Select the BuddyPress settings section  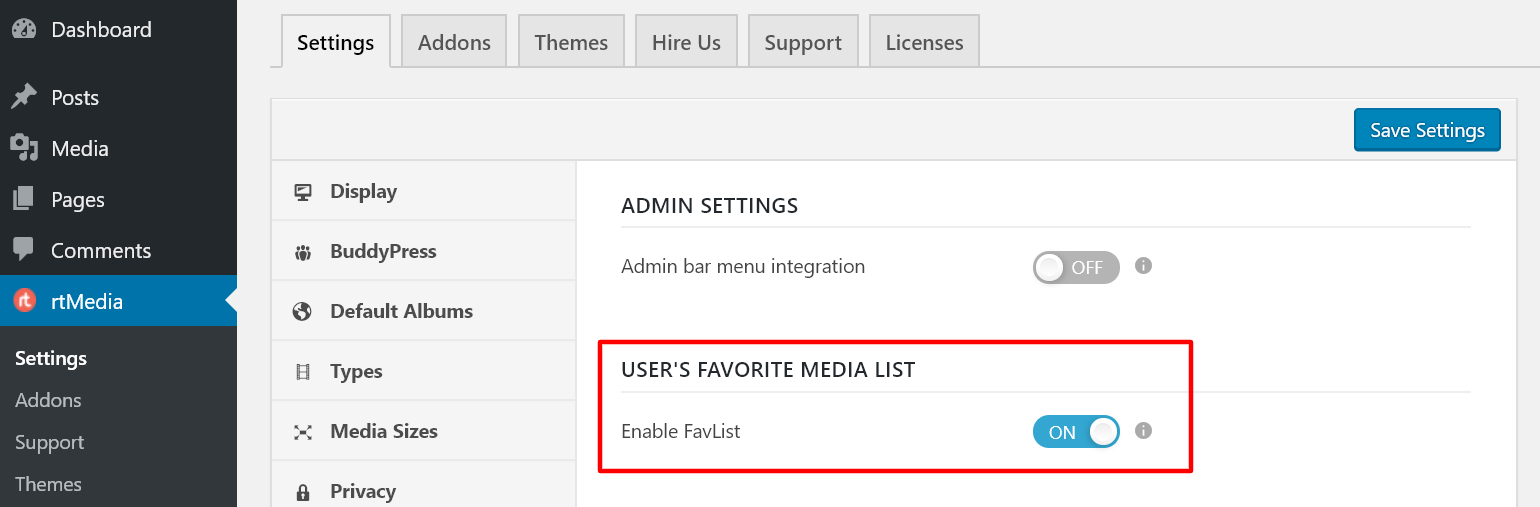[x=424, y=251]
